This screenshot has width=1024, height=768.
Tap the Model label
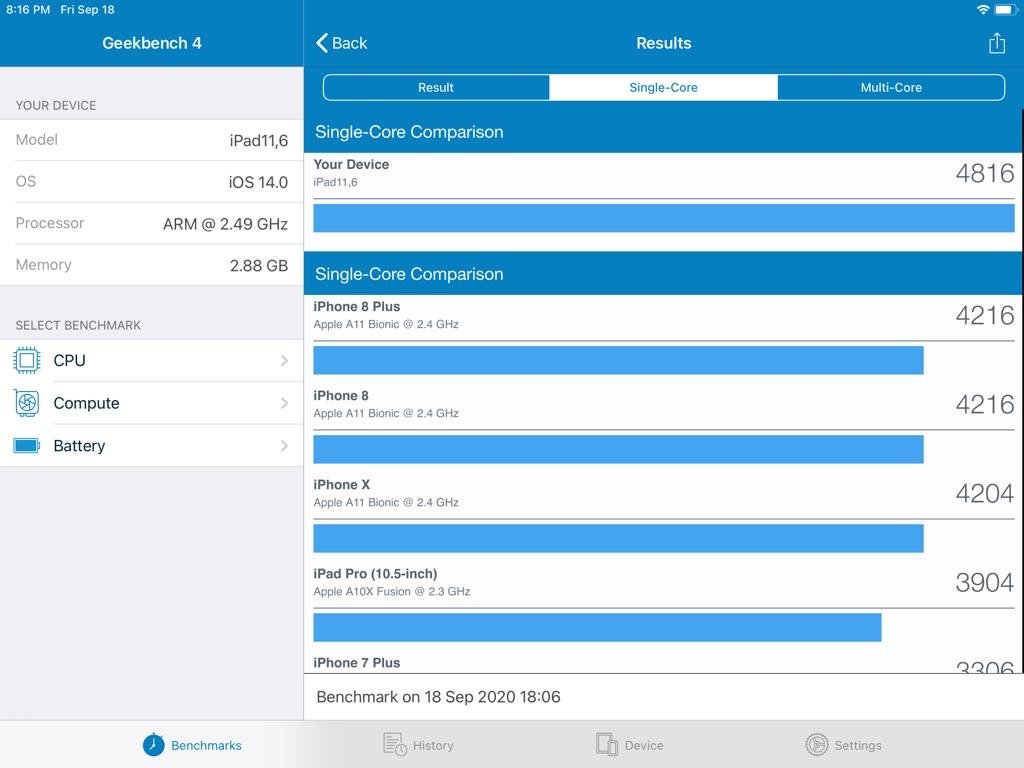37,140
